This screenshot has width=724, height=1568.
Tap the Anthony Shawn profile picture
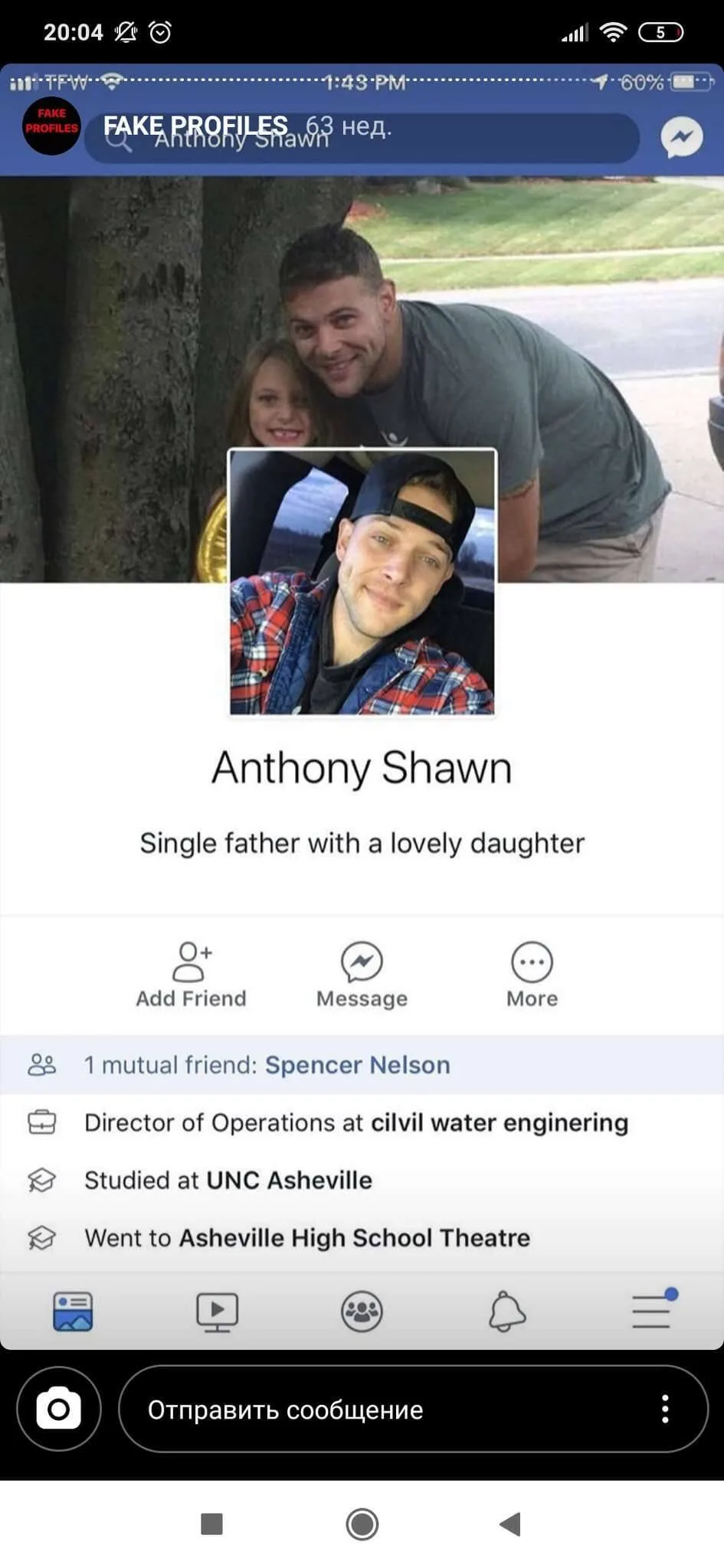coord(362,583)
